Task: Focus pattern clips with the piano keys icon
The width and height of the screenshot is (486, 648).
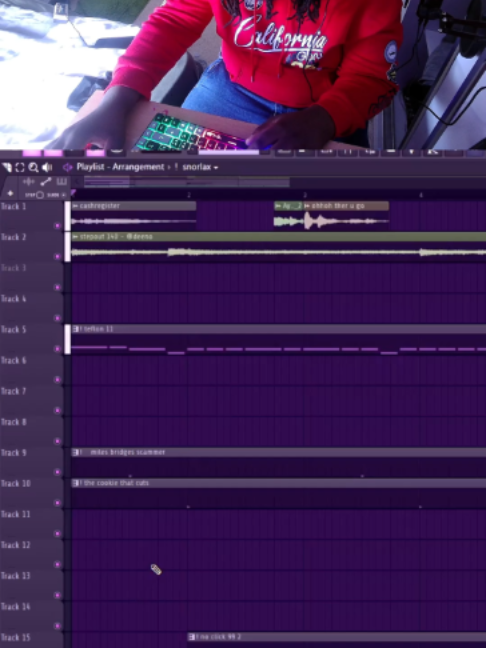Action: (61, 181)
